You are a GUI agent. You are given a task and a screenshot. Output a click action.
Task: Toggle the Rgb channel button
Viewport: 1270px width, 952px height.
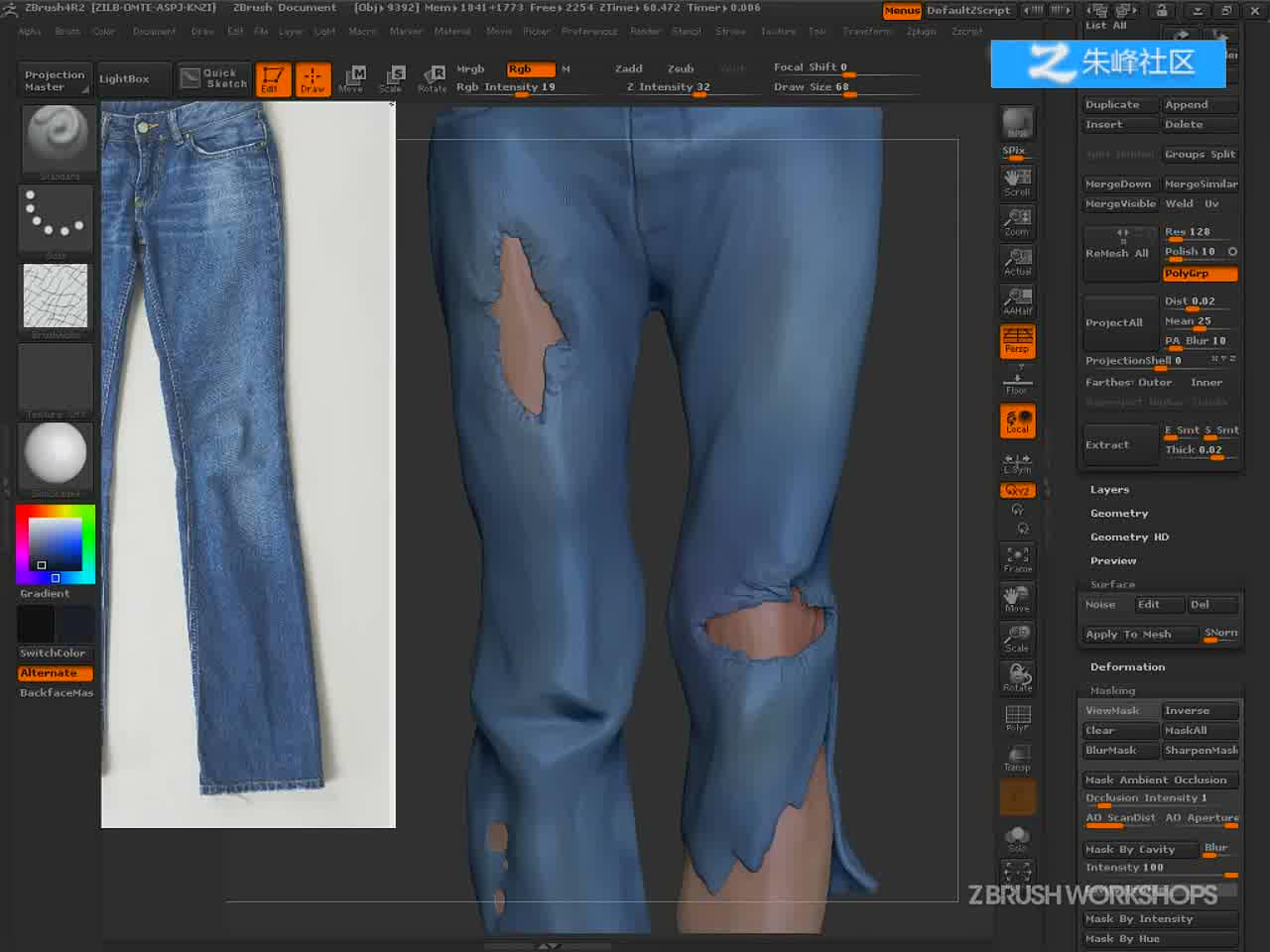(x=530, y=69)
